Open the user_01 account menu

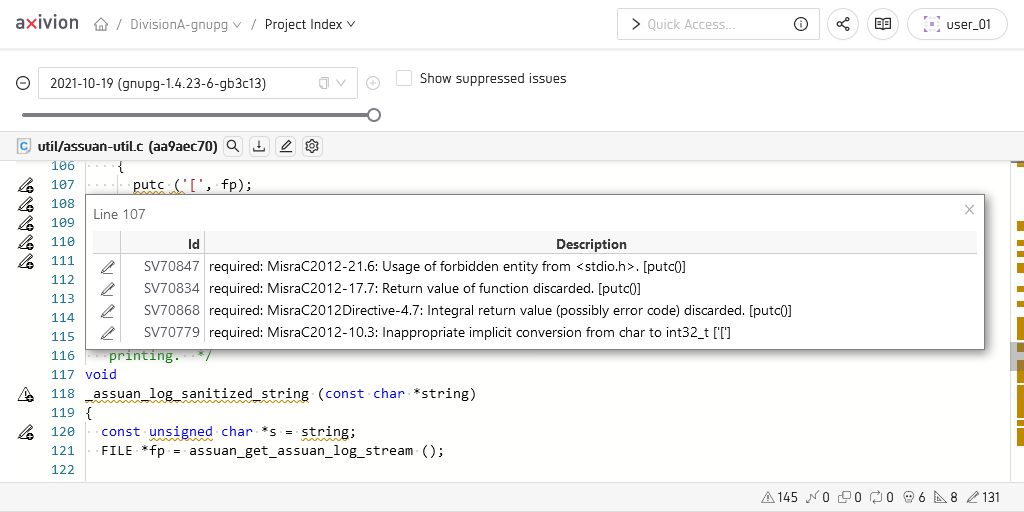click(x=957, y=24)
